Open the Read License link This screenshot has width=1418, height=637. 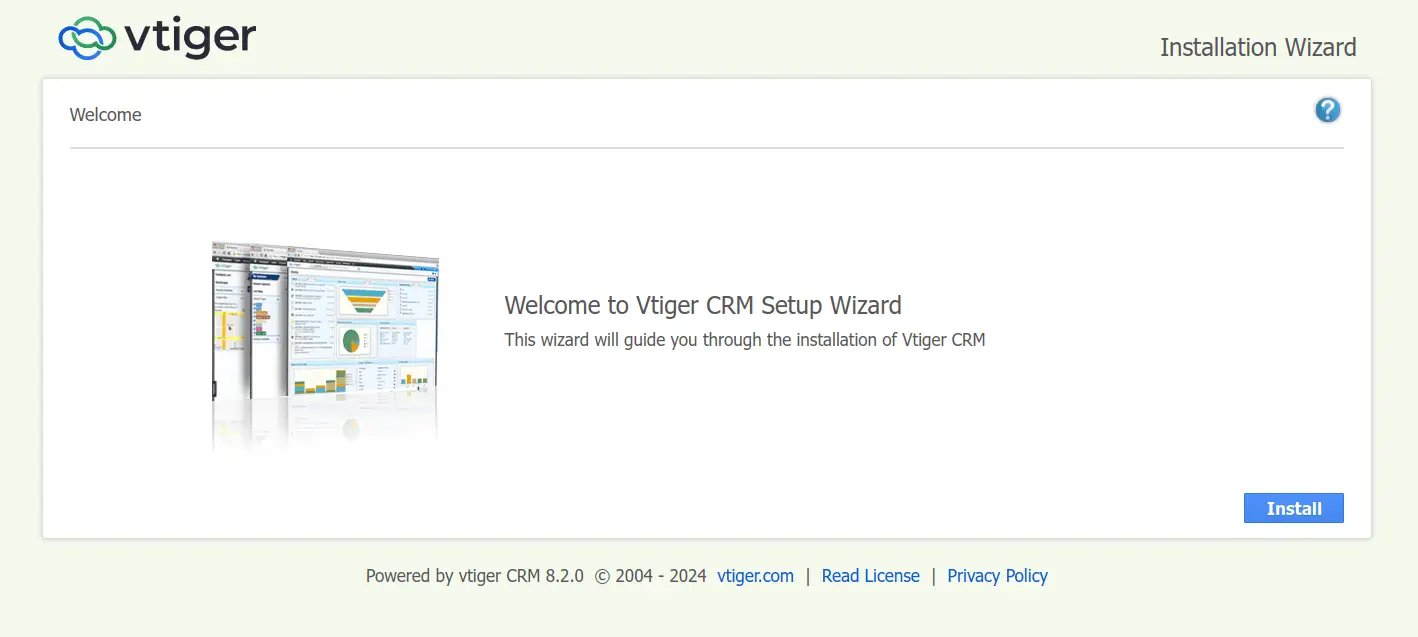tap(870, 576)
